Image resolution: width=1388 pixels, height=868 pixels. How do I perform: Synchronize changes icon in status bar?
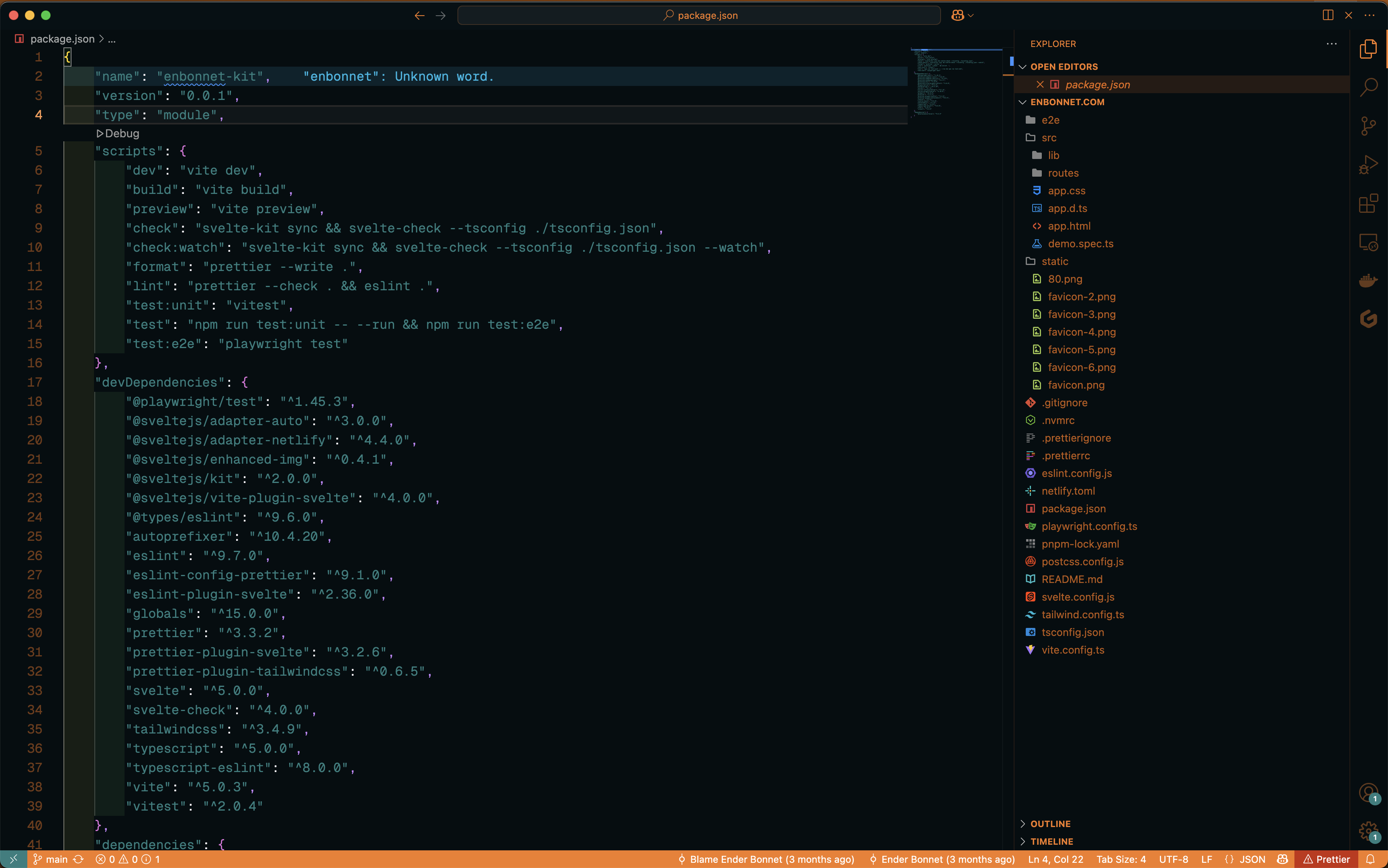[x=79, y=859]
